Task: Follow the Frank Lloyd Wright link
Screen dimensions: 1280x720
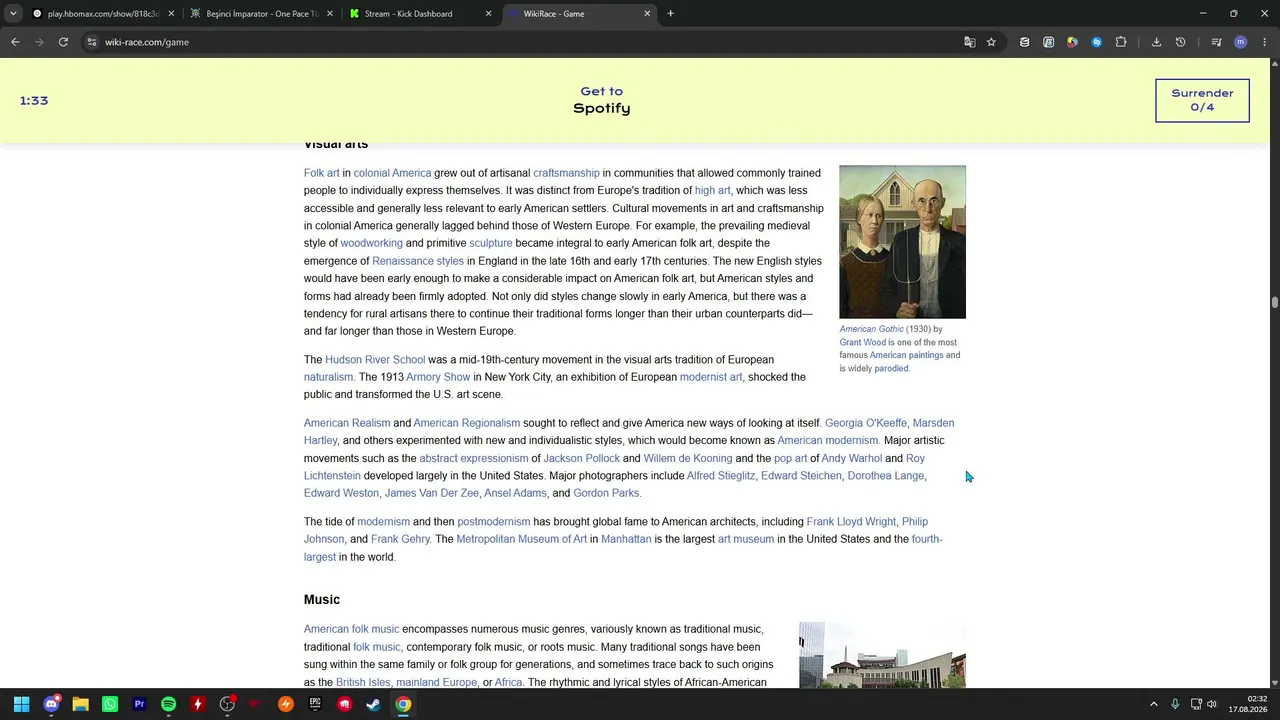Action: [x=851, y=522]
